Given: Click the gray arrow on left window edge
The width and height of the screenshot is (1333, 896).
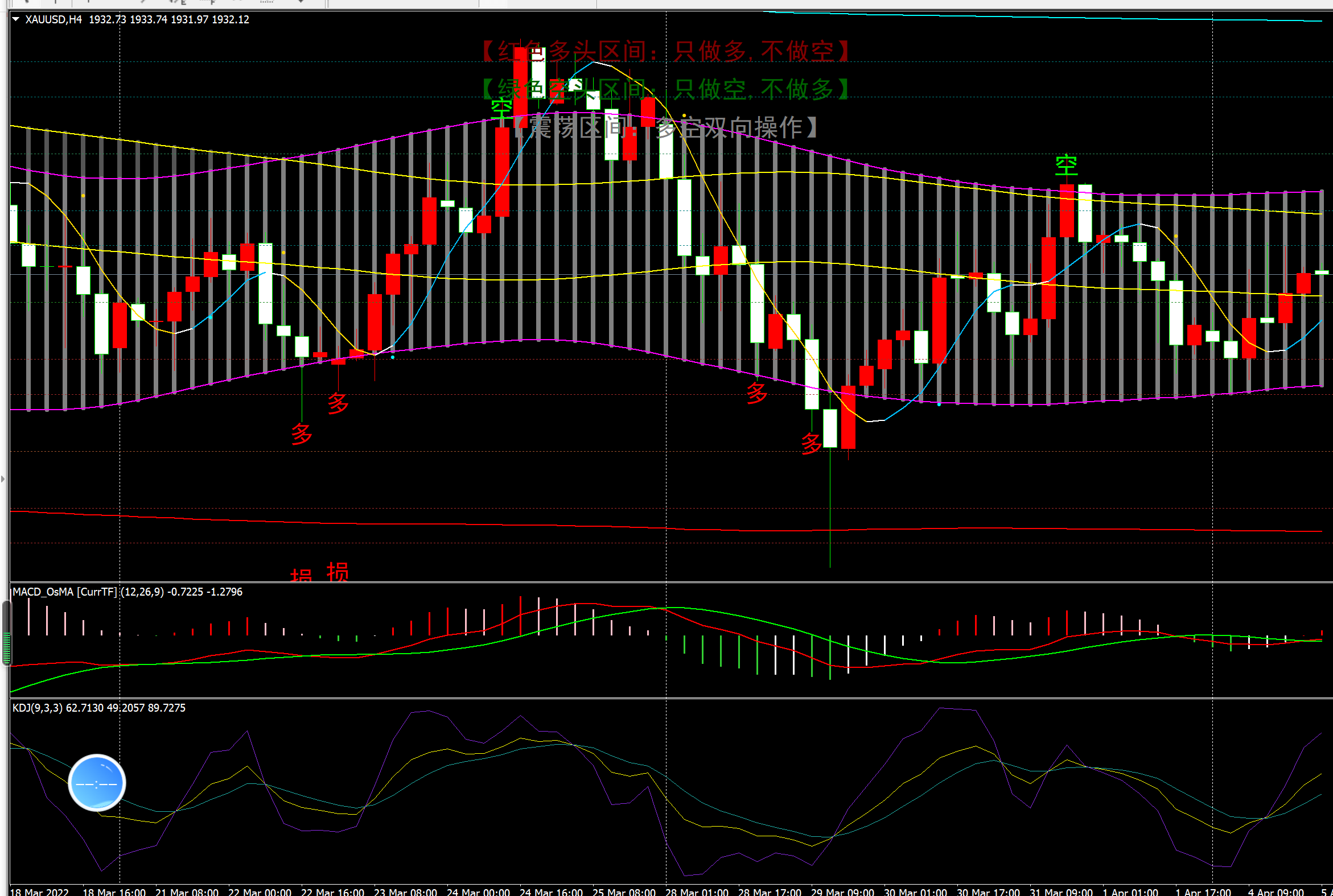Looking at the screenshot, I should click(3, 479).
